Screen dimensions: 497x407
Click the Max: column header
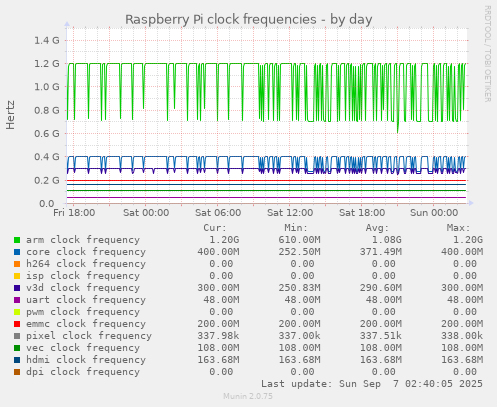pos(458,228)
